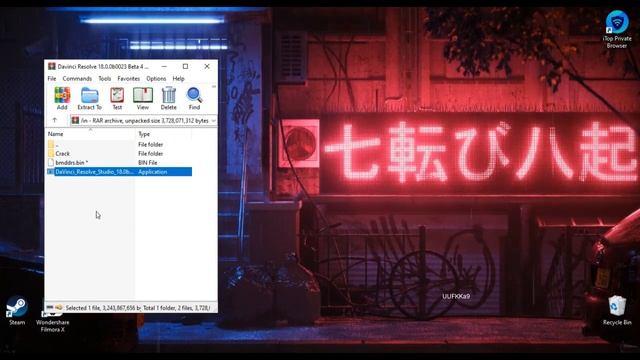This screenshot has height=360, width=640.
Task: Click the 'BIN File' type cell
Action: pyautogui.click(x=148, y=162)
